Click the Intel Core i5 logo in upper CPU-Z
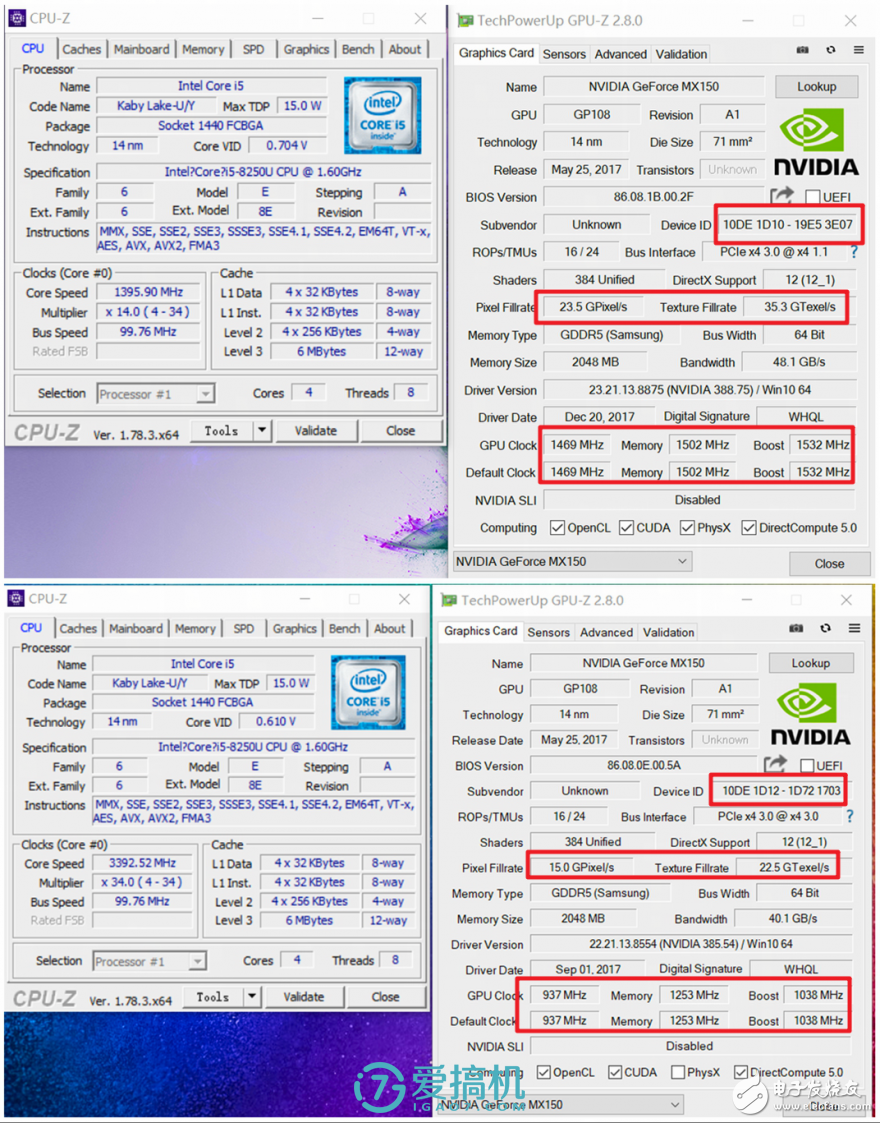The image size is (880, 1123). [x=383, y=115]
